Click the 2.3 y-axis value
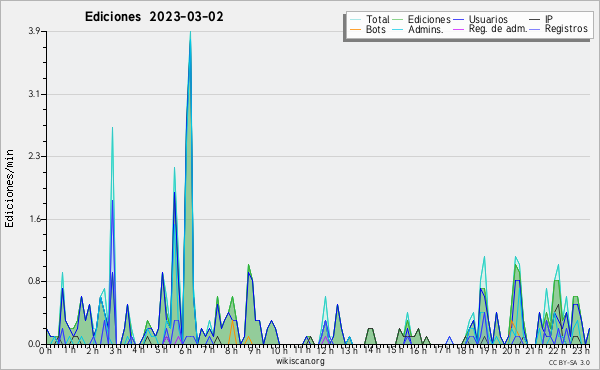The width and height of the screenshot is (600, 370). click(x=34, y=156)
